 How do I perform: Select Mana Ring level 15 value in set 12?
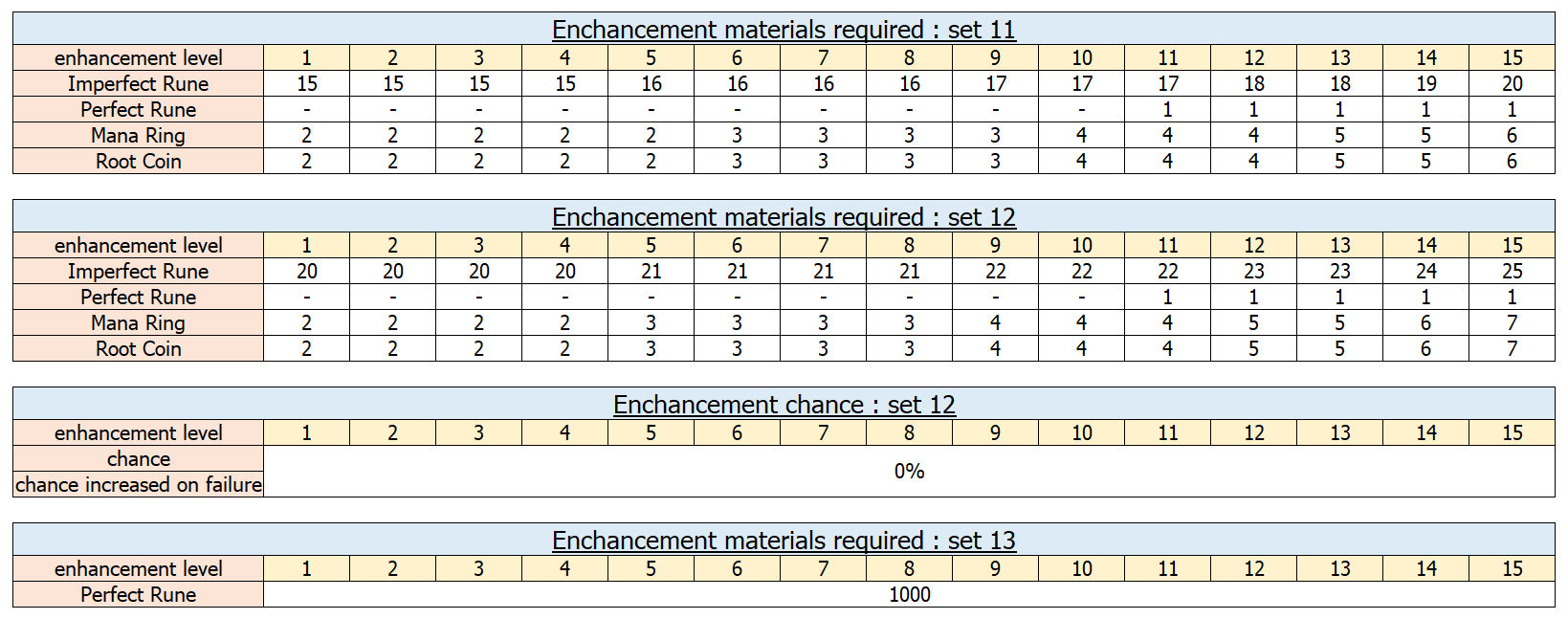[x=1512, y=323]
